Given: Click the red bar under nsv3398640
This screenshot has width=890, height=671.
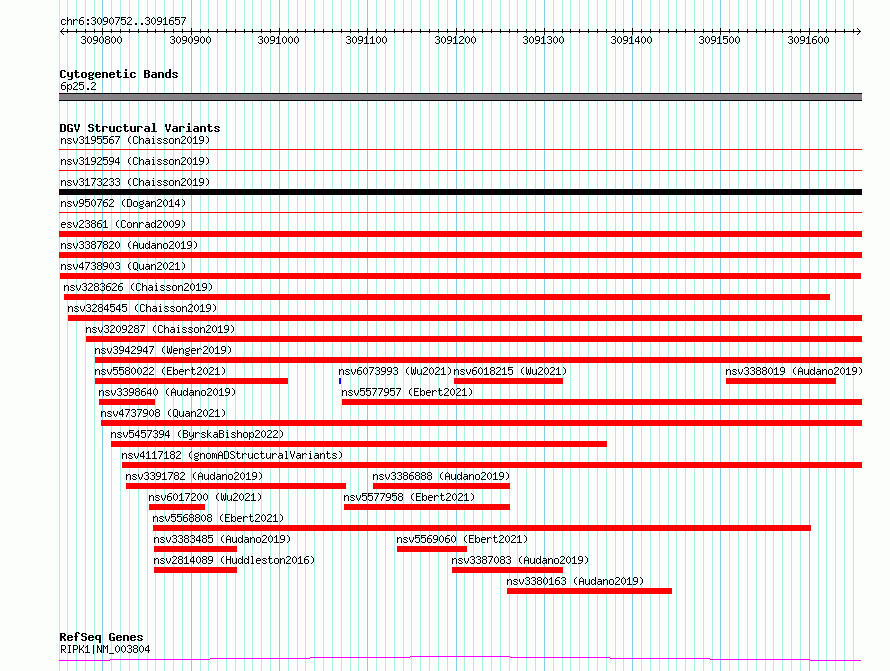Looking at the screenshot, I should pos(127,402).
